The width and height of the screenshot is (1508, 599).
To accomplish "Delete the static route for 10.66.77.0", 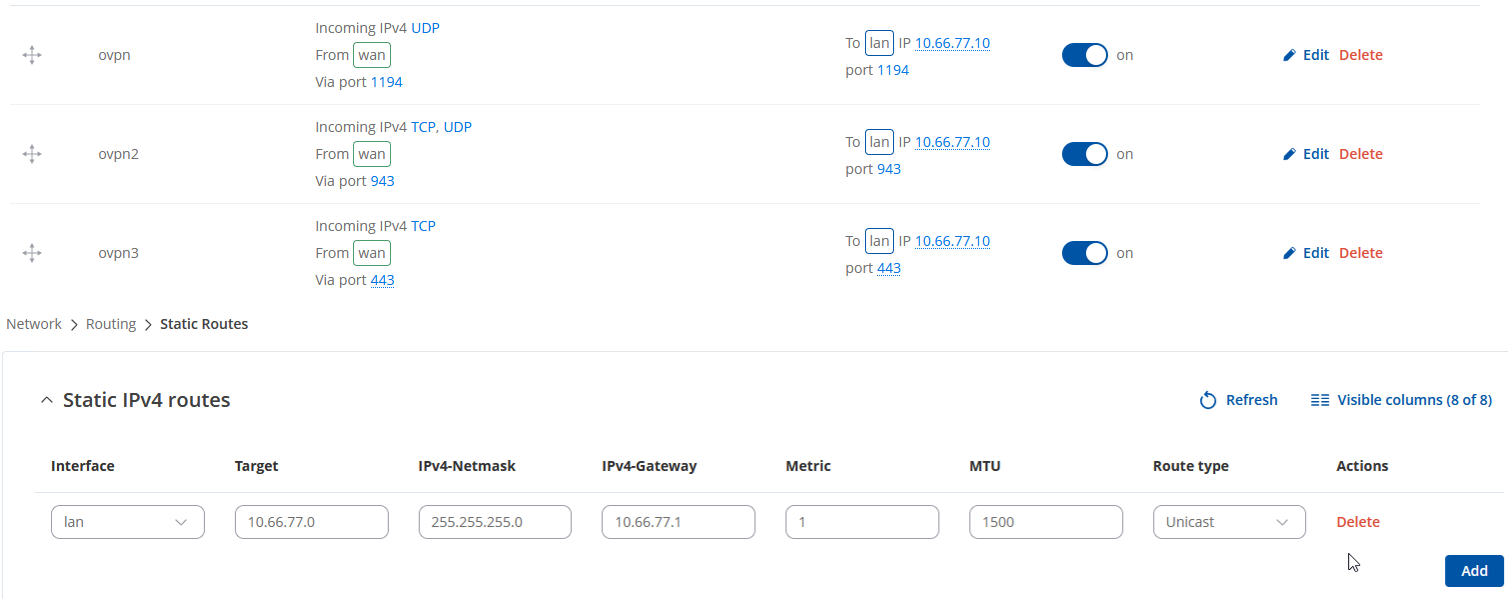I will (1358, 522).
